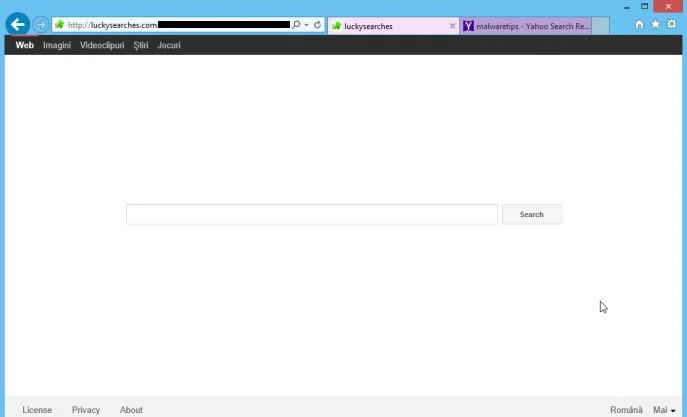Go back with the browser back arrow

tap(18, 24)
